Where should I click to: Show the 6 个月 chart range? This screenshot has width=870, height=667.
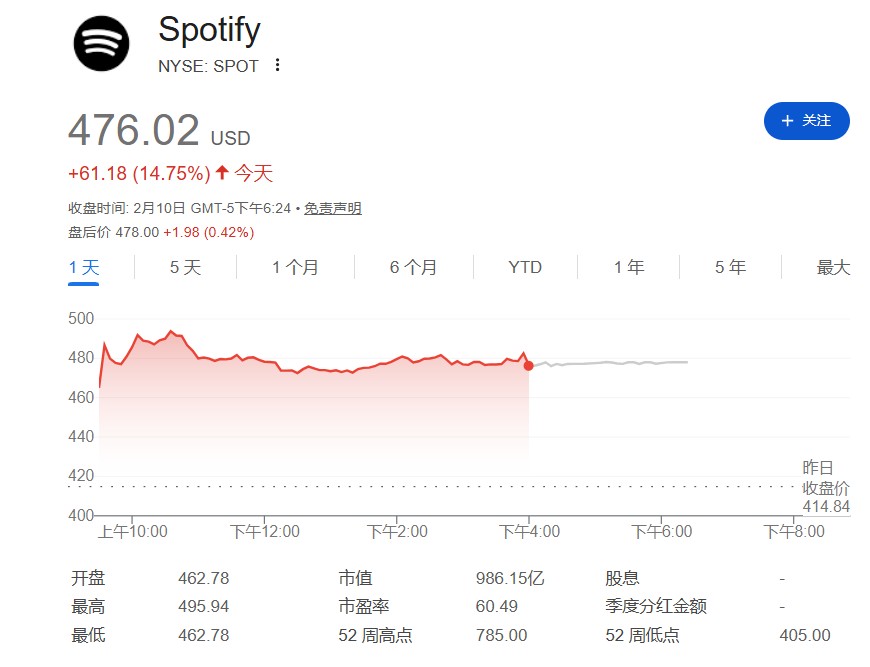point(413,267)
